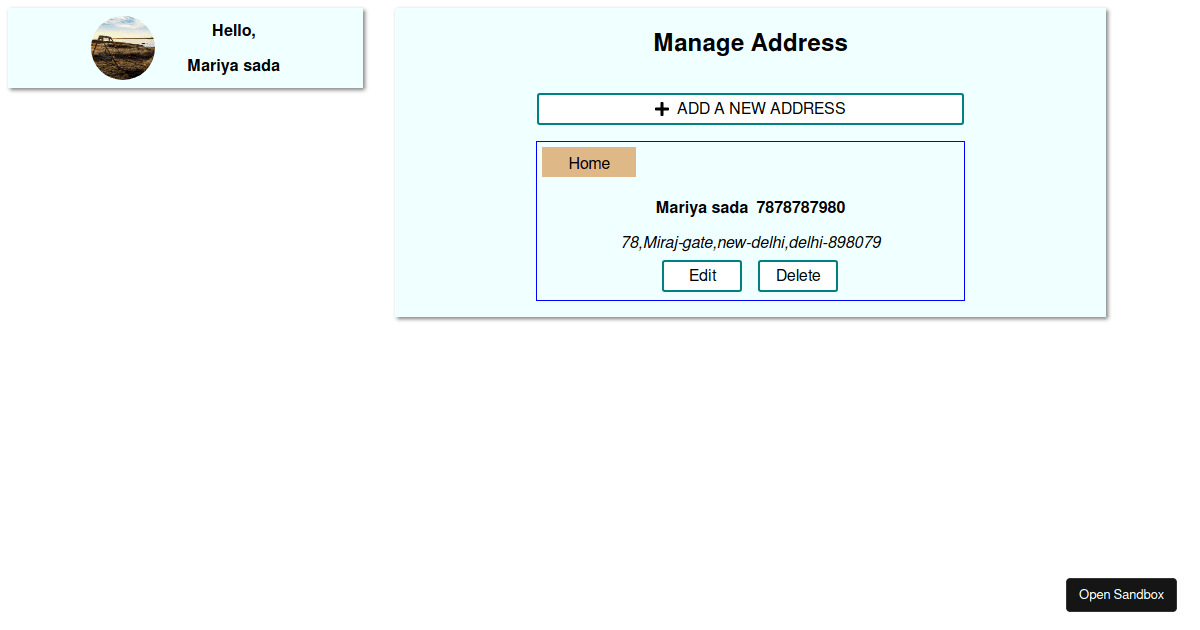Open Sandbox via the bottom-right button
This screenshot has width=1200, height=630.
click(1121, 594)
